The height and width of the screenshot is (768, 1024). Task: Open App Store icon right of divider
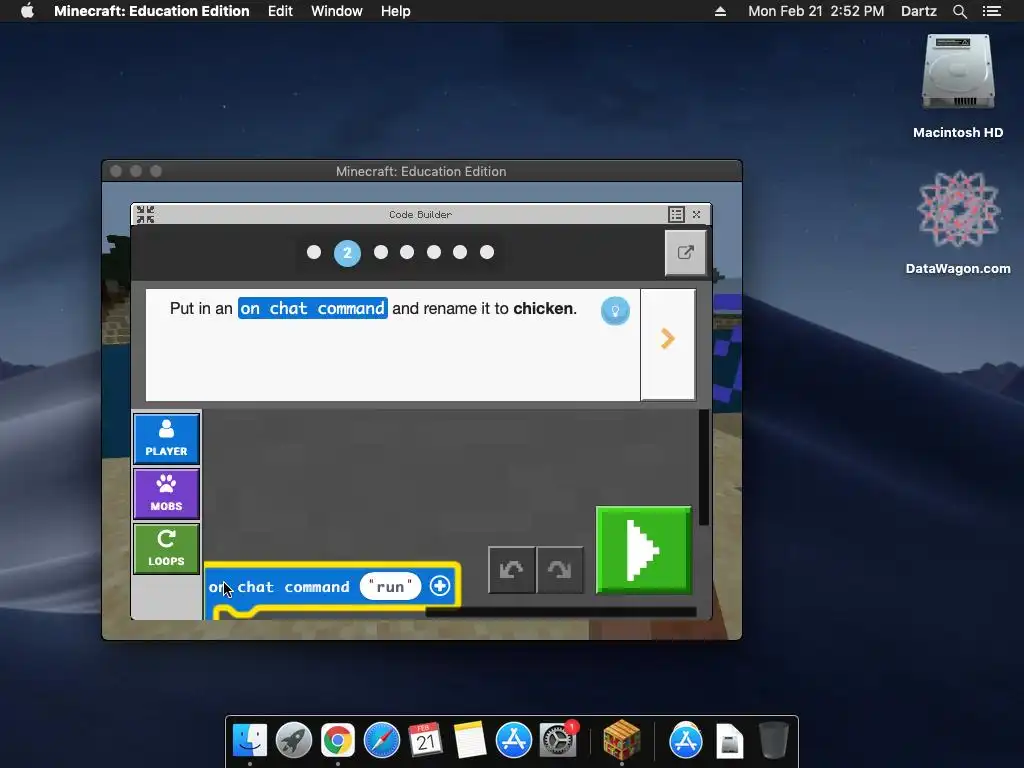(686, 741)
